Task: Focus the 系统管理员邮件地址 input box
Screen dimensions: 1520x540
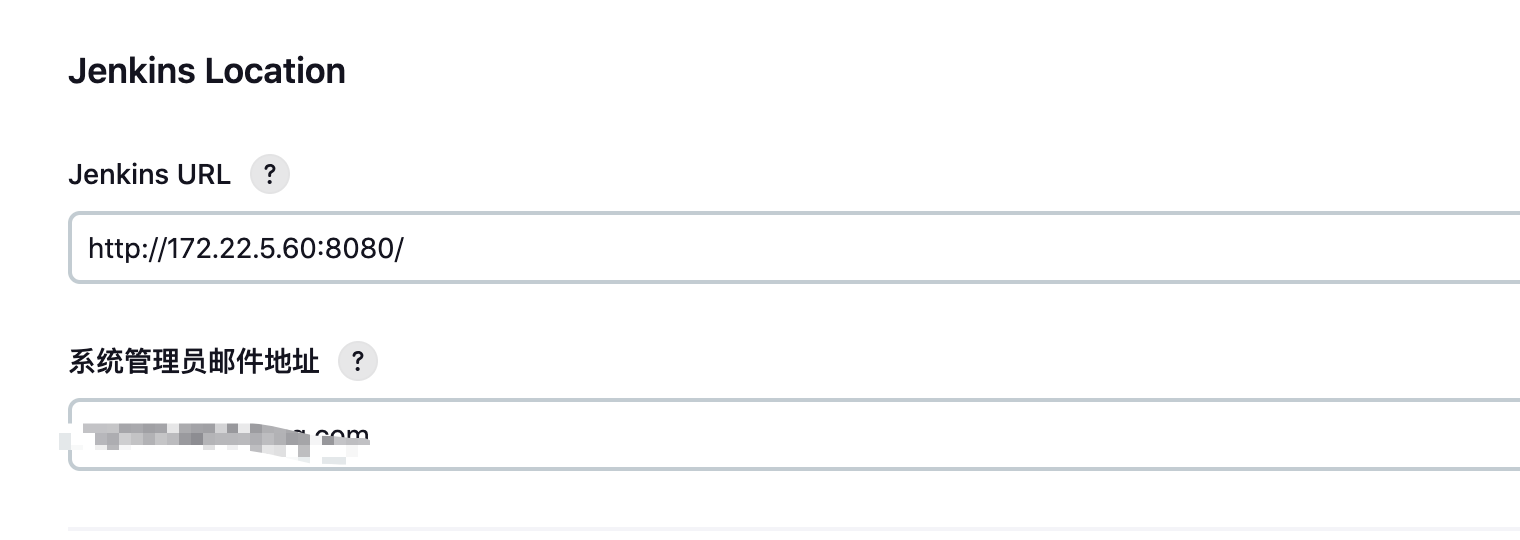Action: (795, 434)
